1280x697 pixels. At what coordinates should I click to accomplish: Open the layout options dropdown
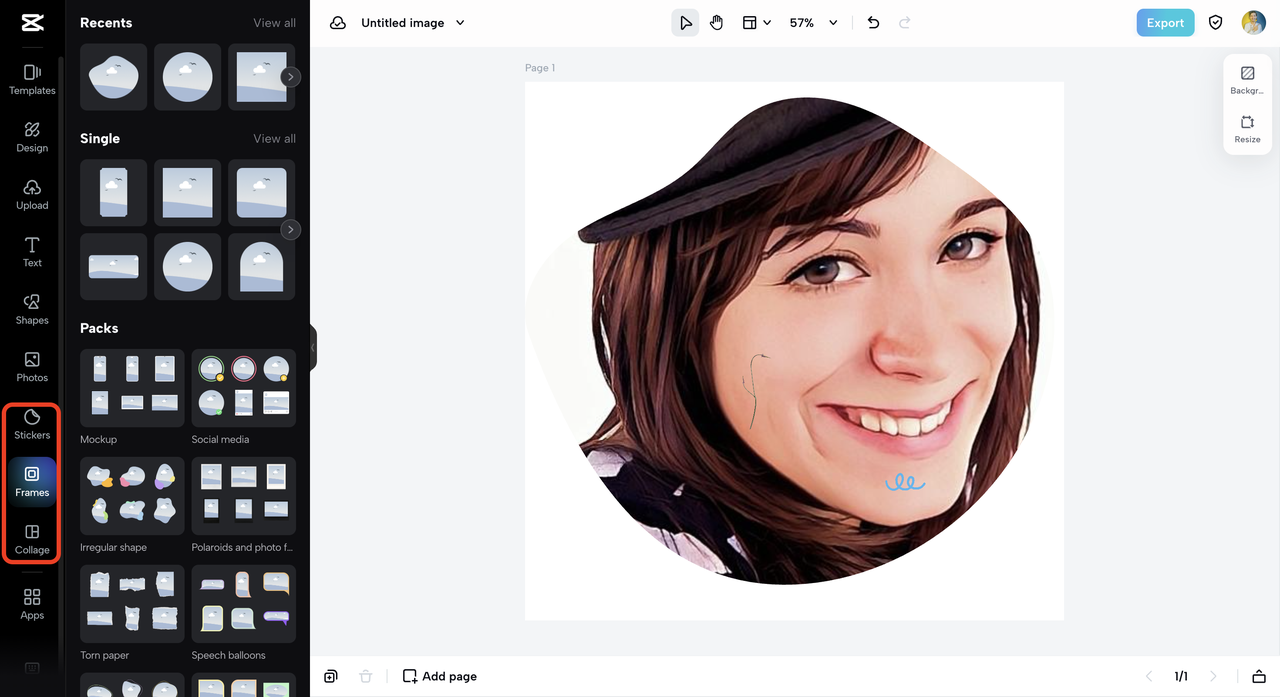(x=756, y=23)
